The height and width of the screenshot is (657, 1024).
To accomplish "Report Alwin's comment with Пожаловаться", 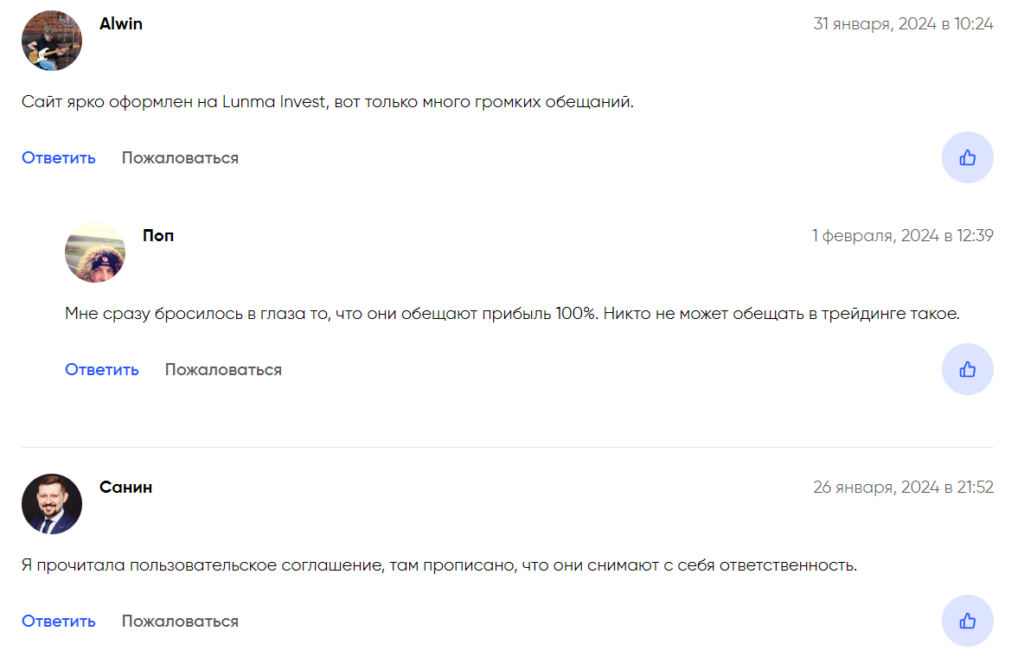I will tap(179, 157).
